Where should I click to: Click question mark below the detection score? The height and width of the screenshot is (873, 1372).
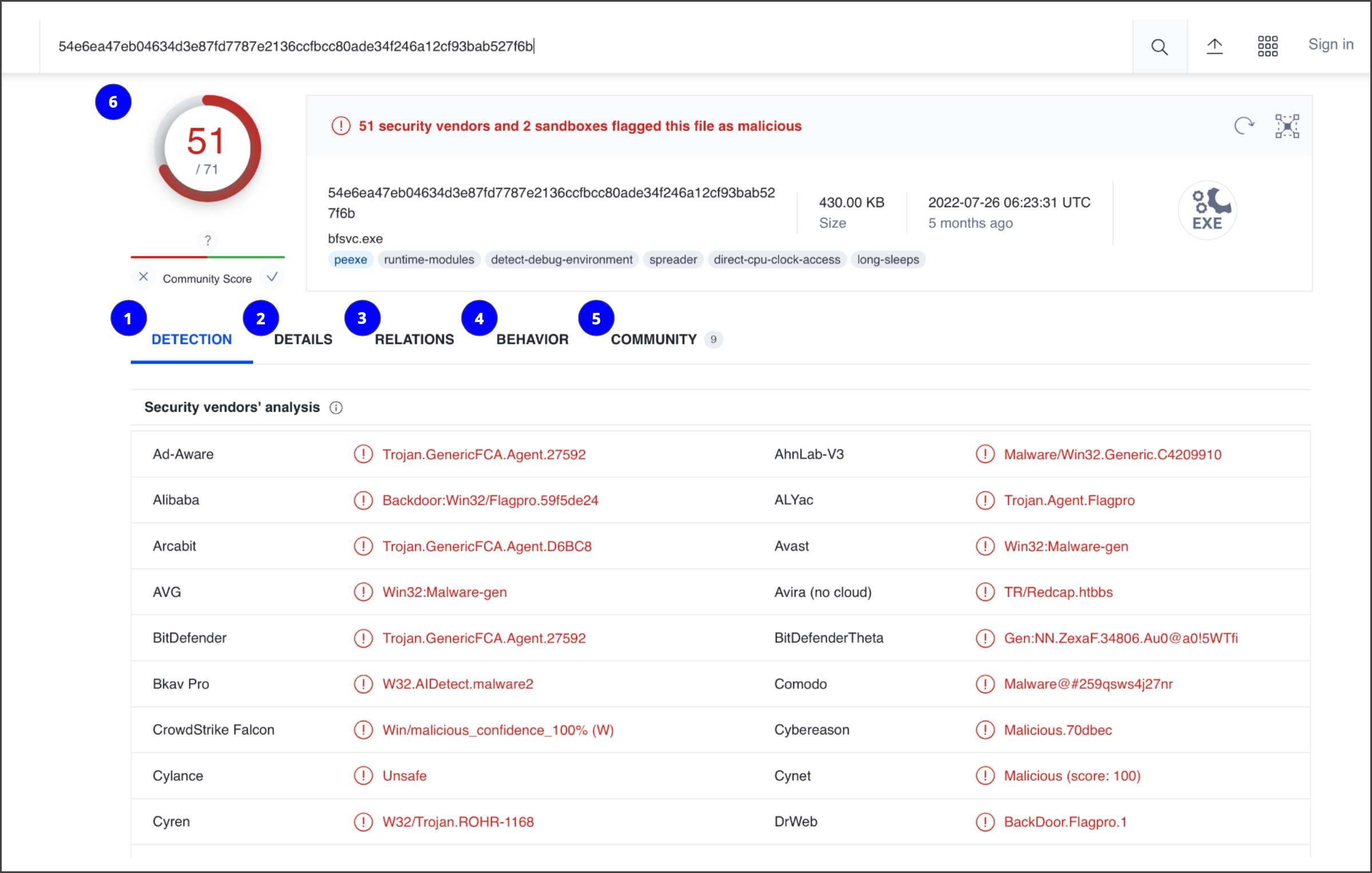coord(208,240)
